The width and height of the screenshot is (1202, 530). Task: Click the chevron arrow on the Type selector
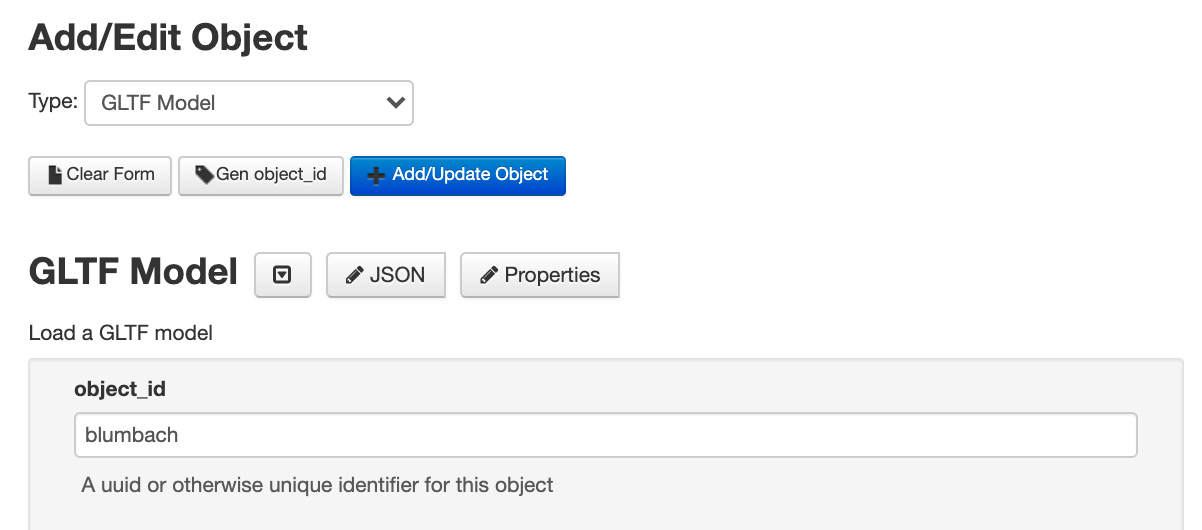(396, 102)
